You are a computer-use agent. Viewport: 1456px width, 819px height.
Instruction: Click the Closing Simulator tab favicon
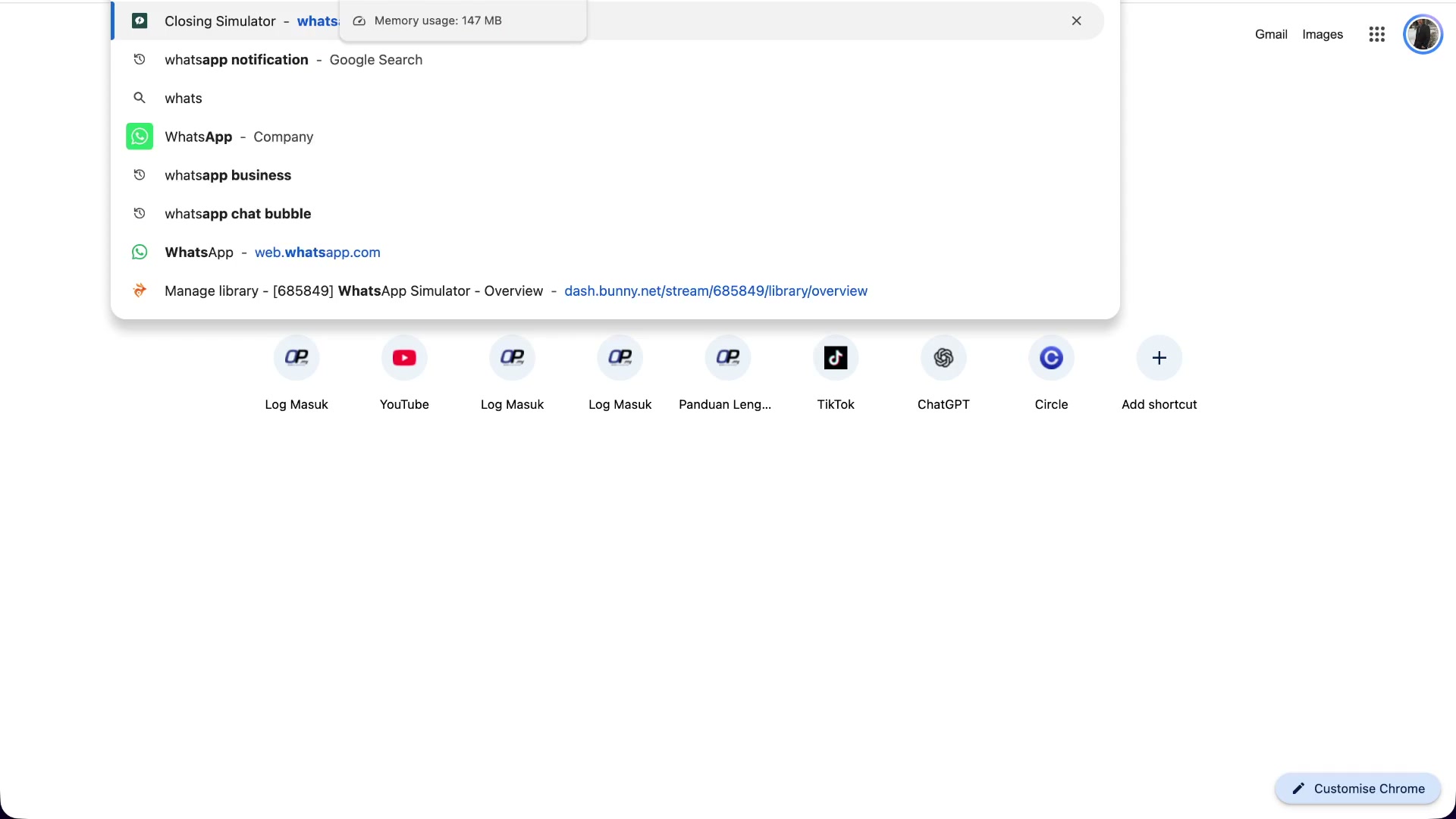(x=140, y=21)
